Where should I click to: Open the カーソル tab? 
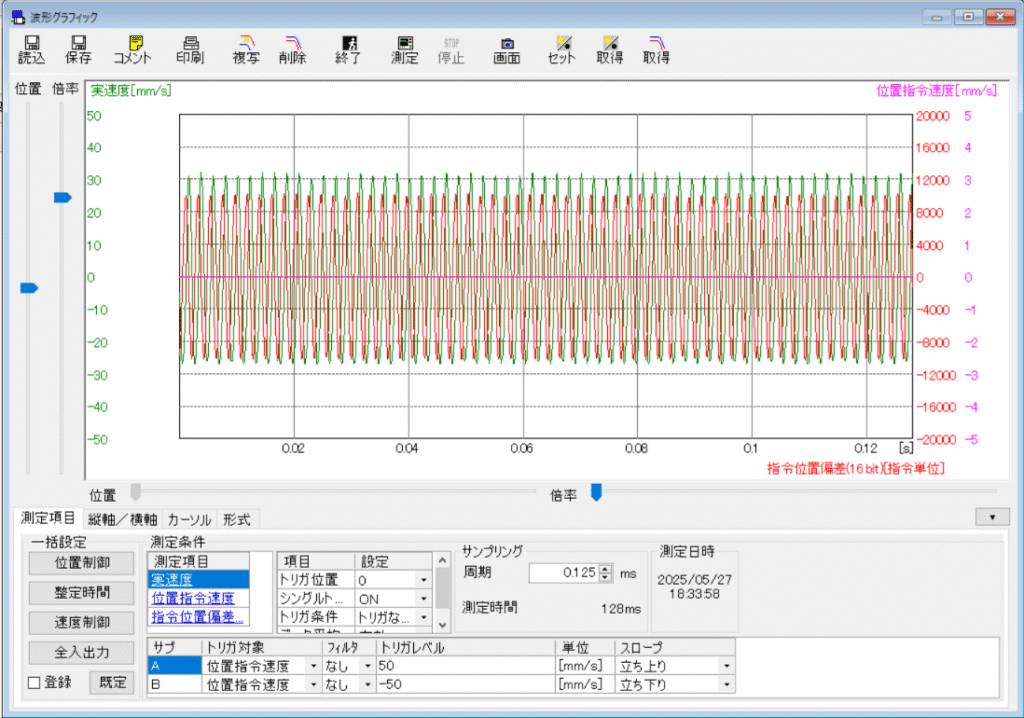click(189, 519)
